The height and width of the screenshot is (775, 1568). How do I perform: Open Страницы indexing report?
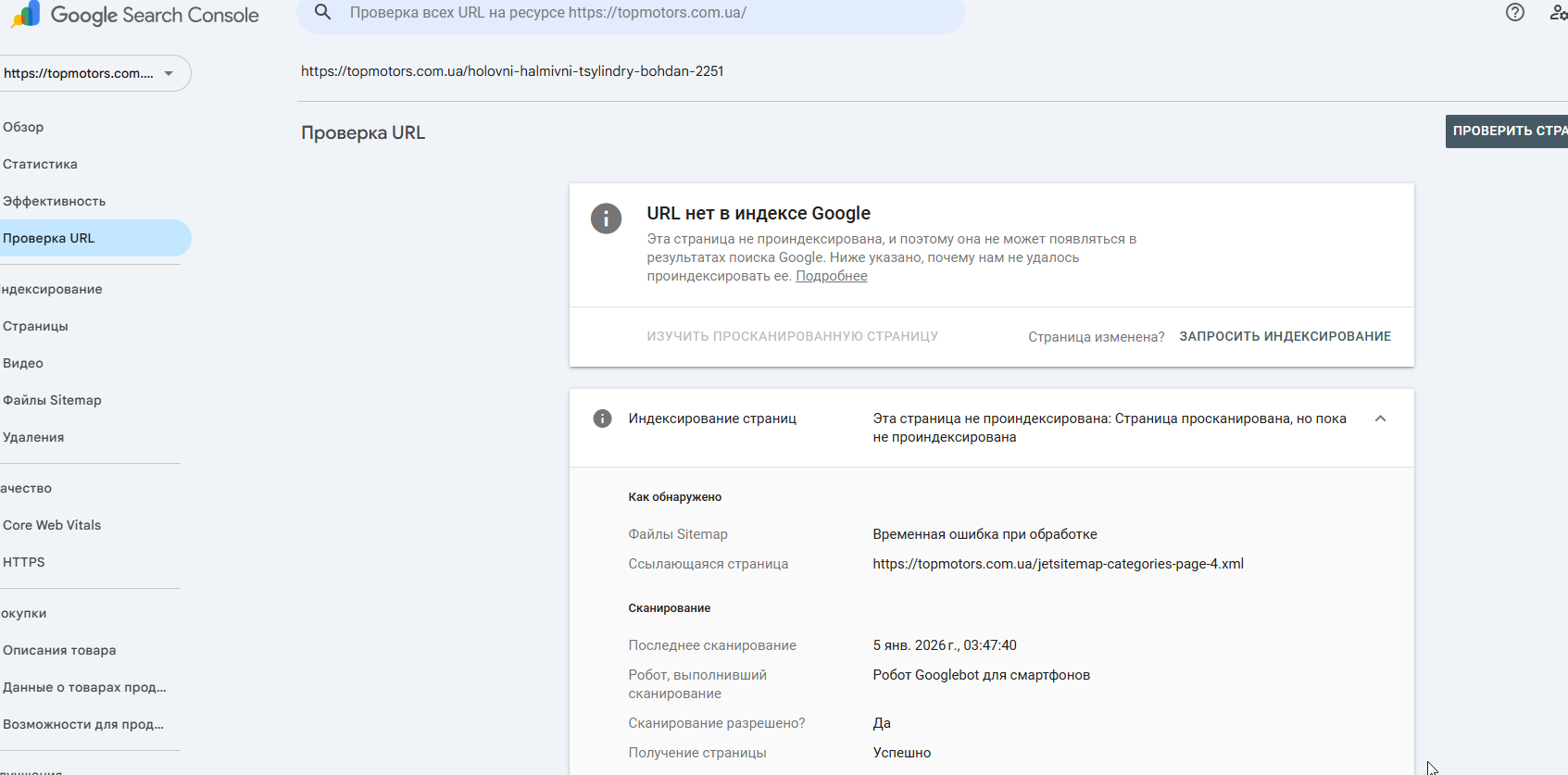click(35, 326)
